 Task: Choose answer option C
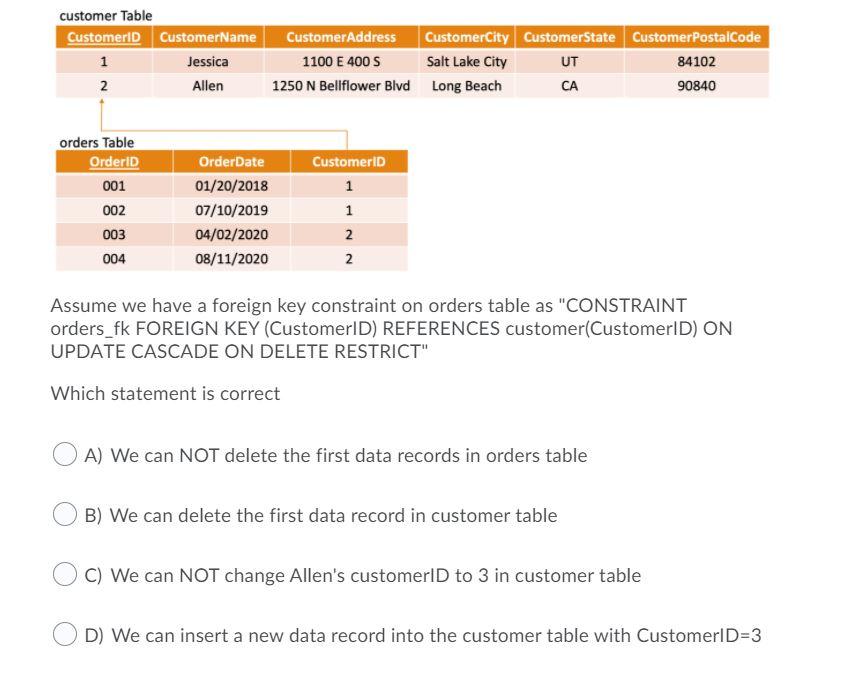point(64,575)
